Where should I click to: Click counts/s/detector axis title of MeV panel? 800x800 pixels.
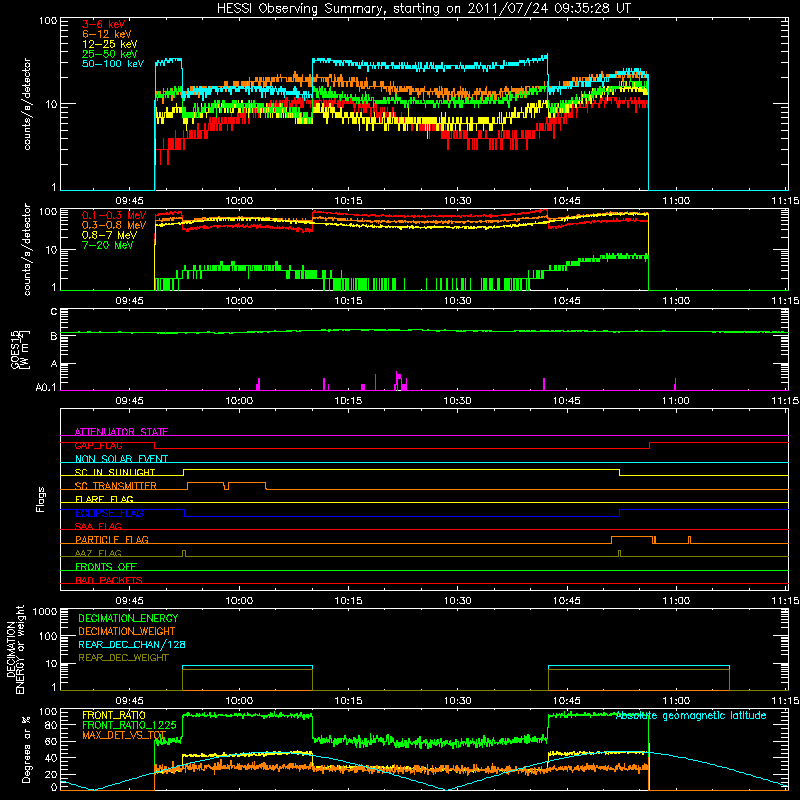click(27, 249)
